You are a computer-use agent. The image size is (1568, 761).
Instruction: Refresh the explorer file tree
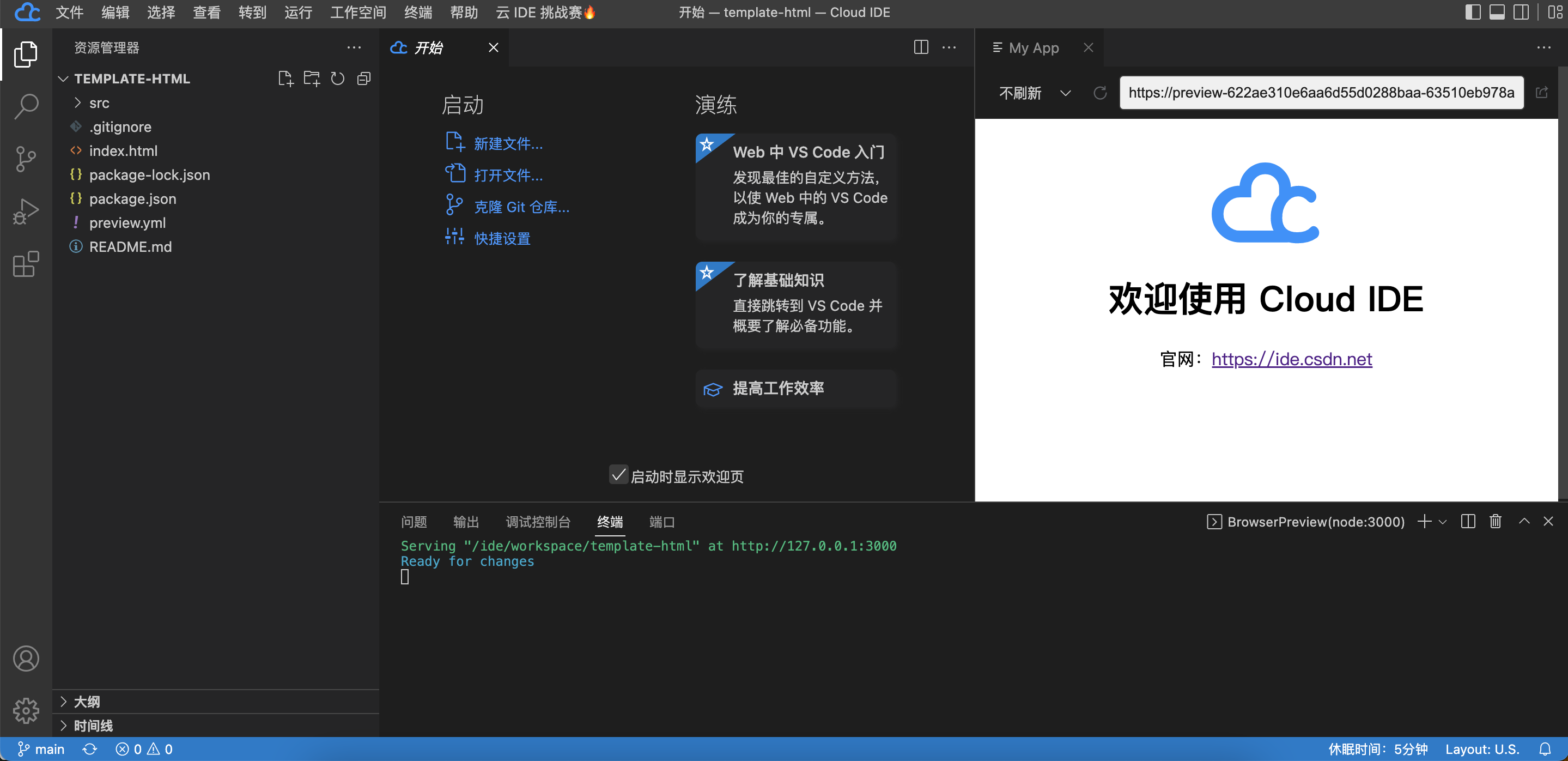pos(338,78)
